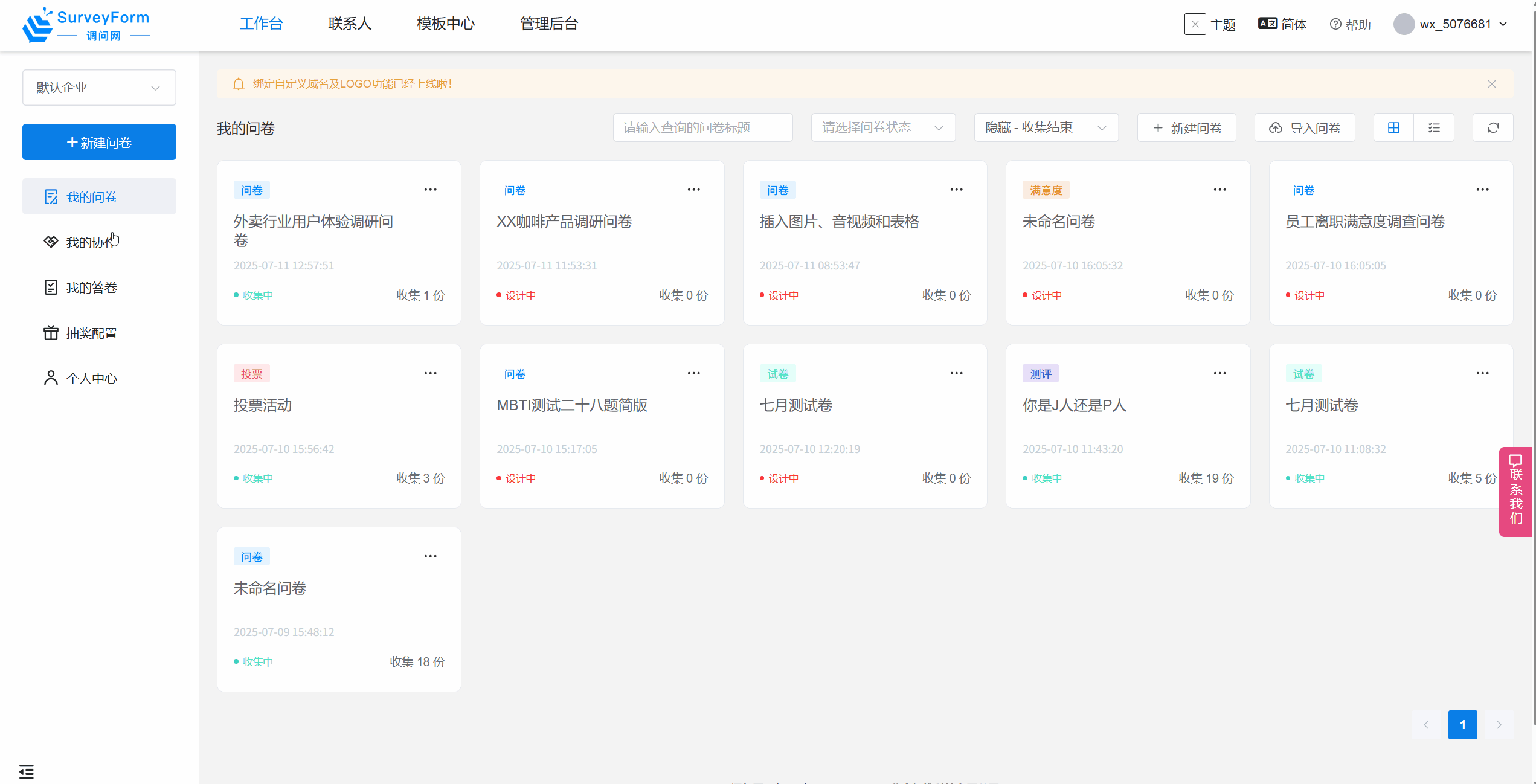This screenshot has height=784, width=1536.
Task: Open 联系我们 floating contact widget
Action: (1516, 491)
